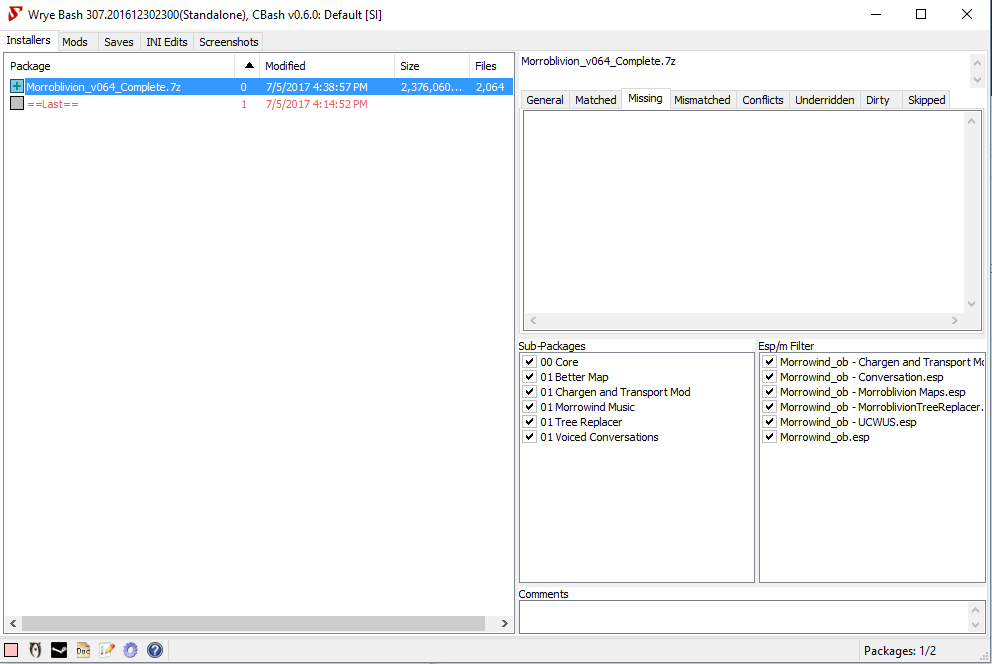The height and width of the screenshot is (664, 992).
Task: Click the Comments box scroll down arrow
Action: 975,625
